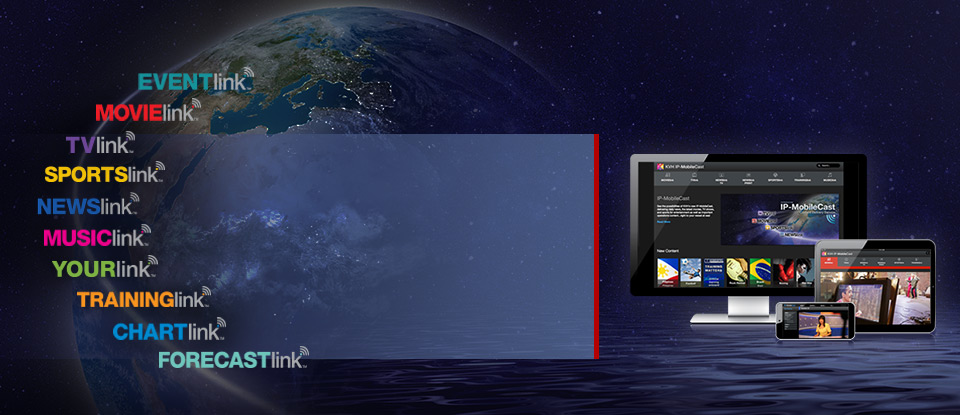Open the red boxing gloves thumbnail
960x415 pixels.
(x=784, y=272)
